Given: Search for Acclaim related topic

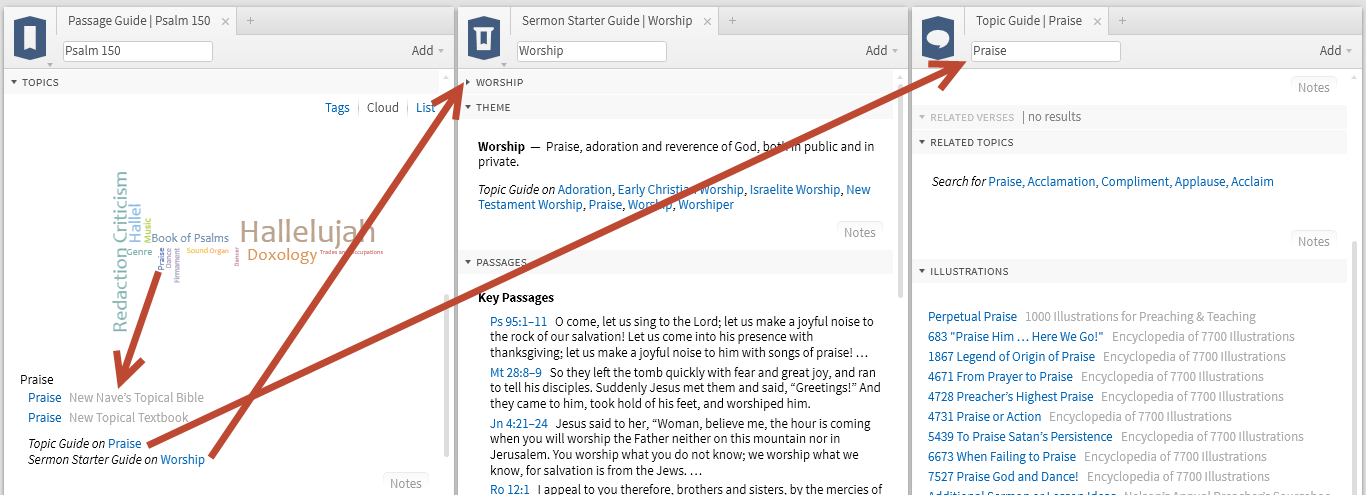Looking at the screenshot, I should [x=1253, y=182].
